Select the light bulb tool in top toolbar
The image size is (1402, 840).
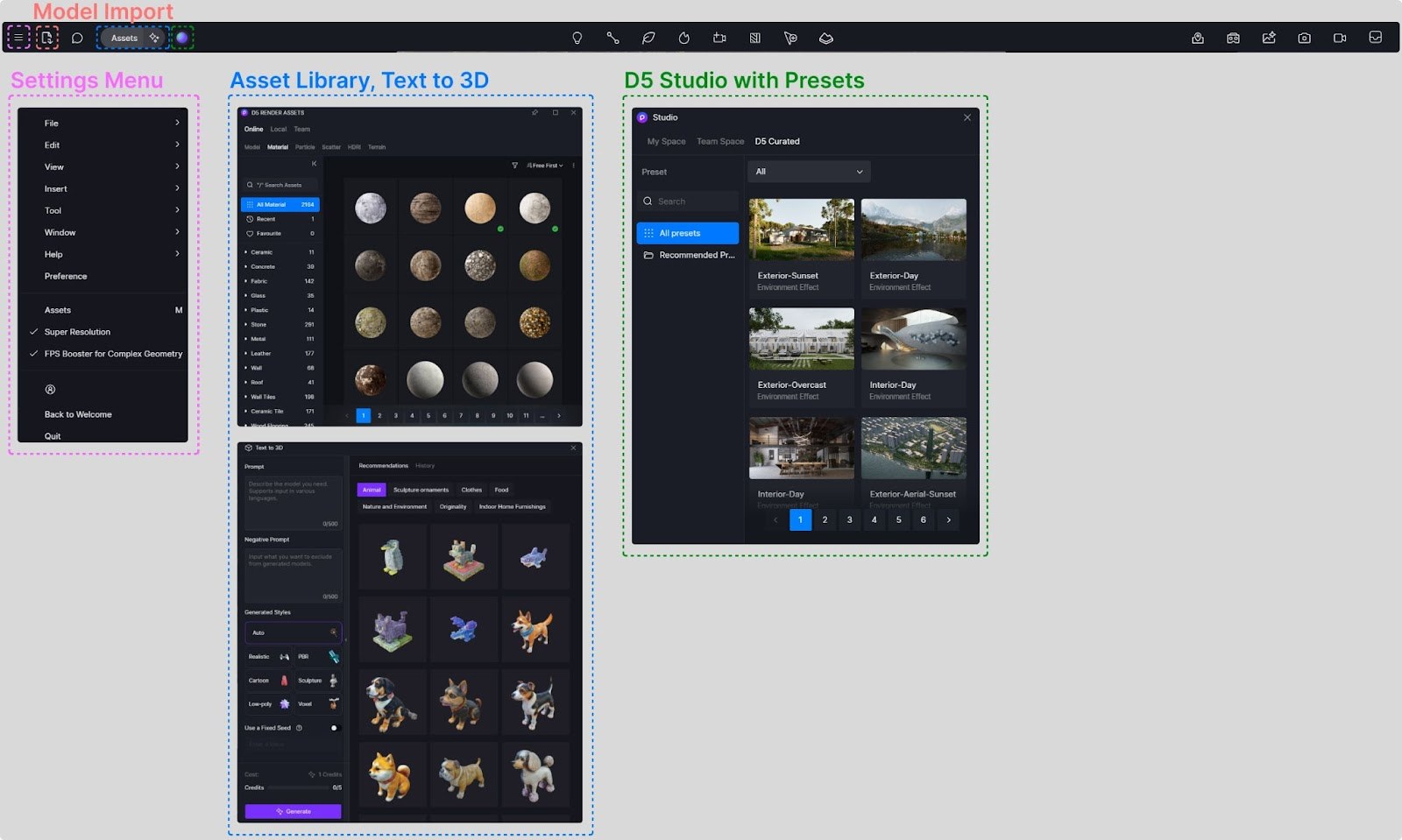pos(577,38)
